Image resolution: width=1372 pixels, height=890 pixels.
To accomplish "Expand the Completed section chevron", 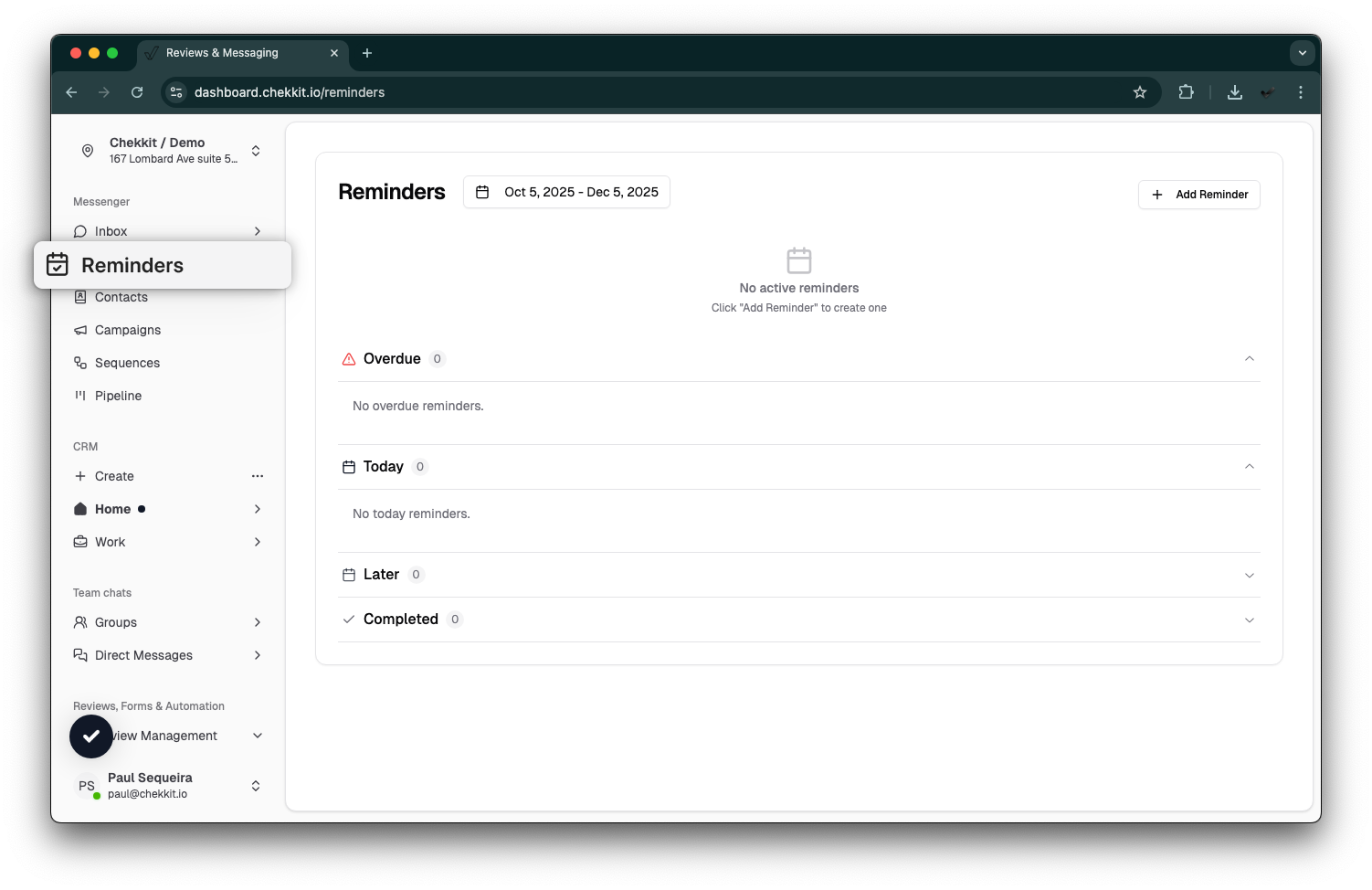I will 1250,620.
